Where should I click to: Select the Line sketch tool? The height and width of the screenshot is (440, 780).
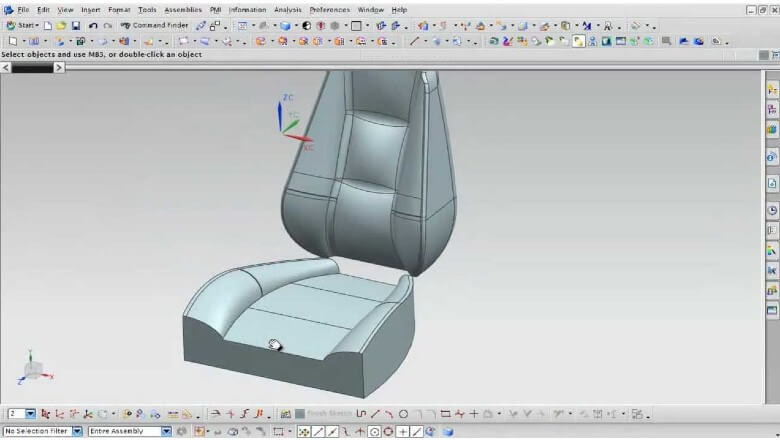[375, 414]
